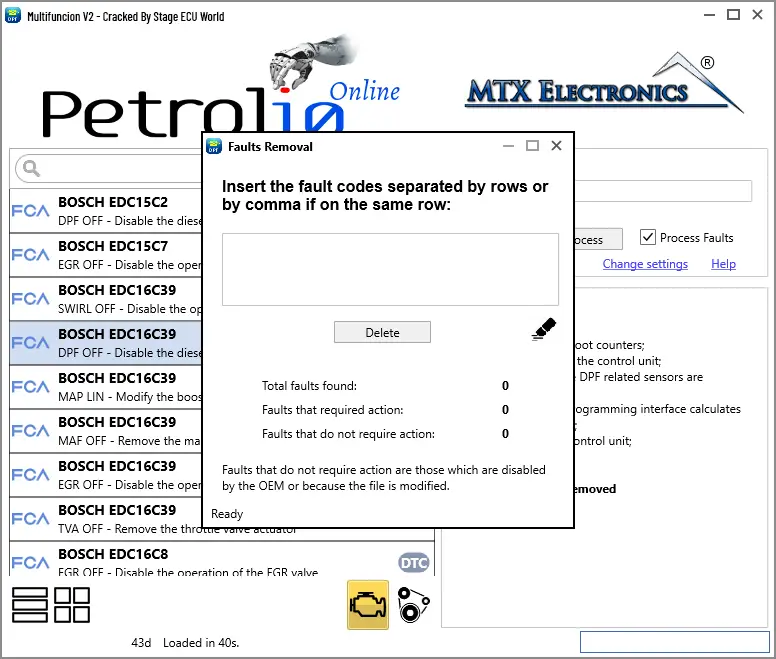Click the Faults Removal dialog title icon
This screenshot has height=659, width=776.
pos(214,146)
